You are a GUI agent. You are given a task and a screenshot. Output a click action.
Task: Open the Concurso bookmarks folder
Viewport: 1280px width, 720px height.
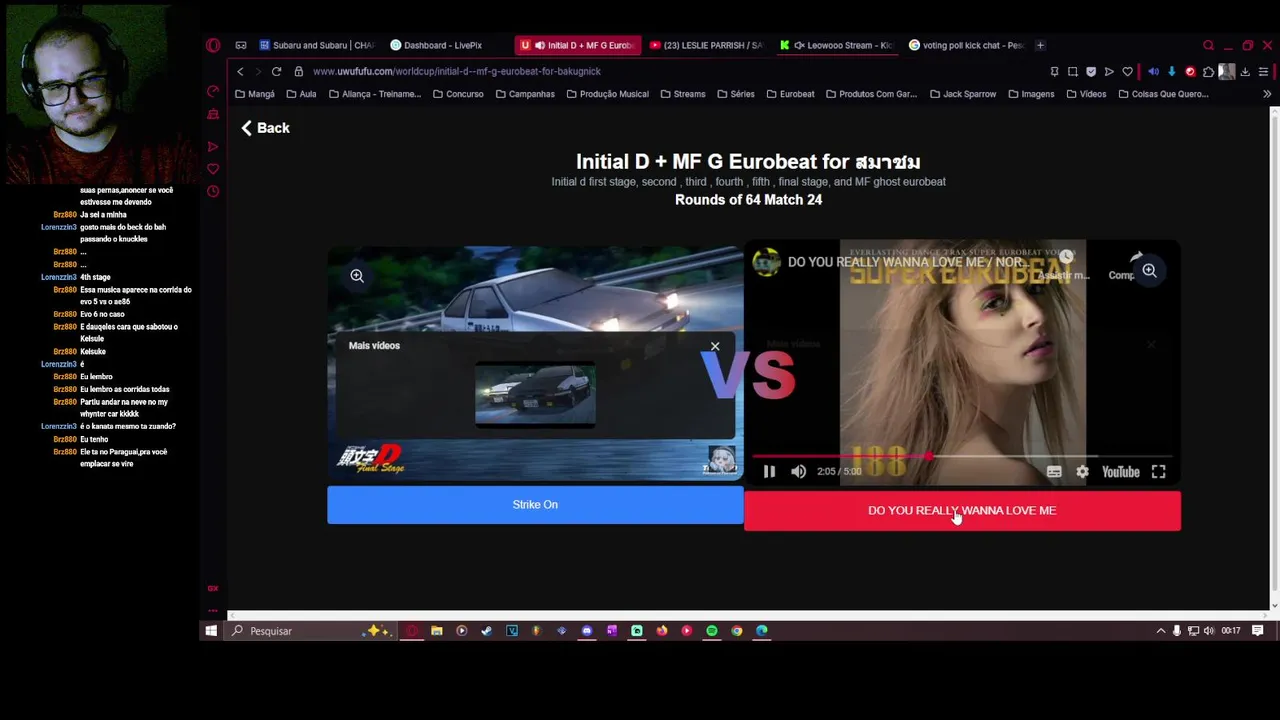[x=458, y=94]
